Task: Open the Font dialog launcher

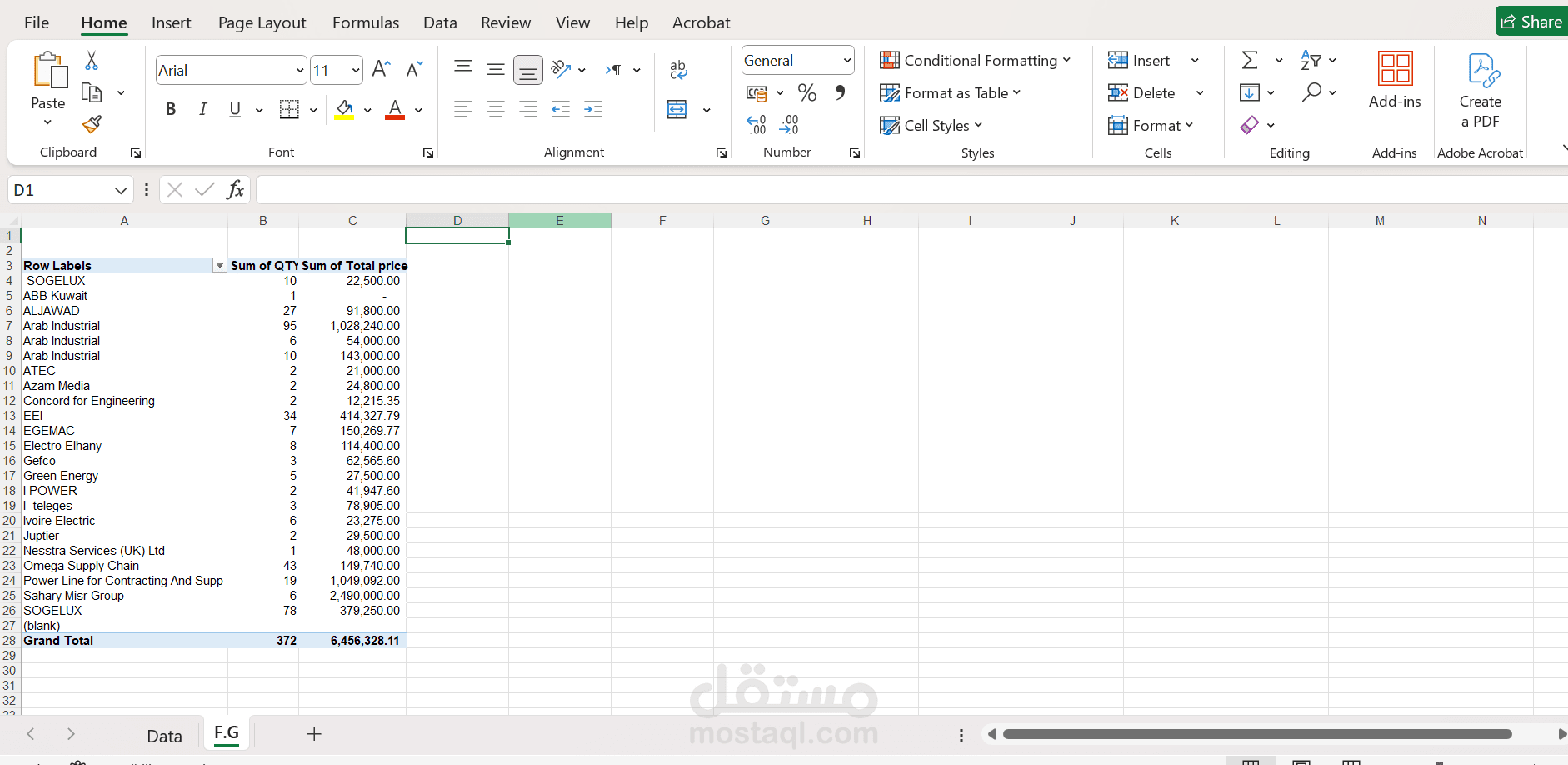Action: coord(428,152)
